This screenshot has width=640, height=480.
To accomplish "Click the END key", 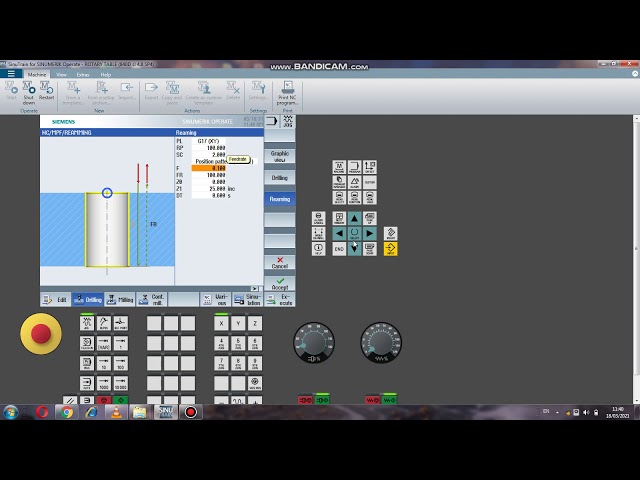I will pos(339,249).
